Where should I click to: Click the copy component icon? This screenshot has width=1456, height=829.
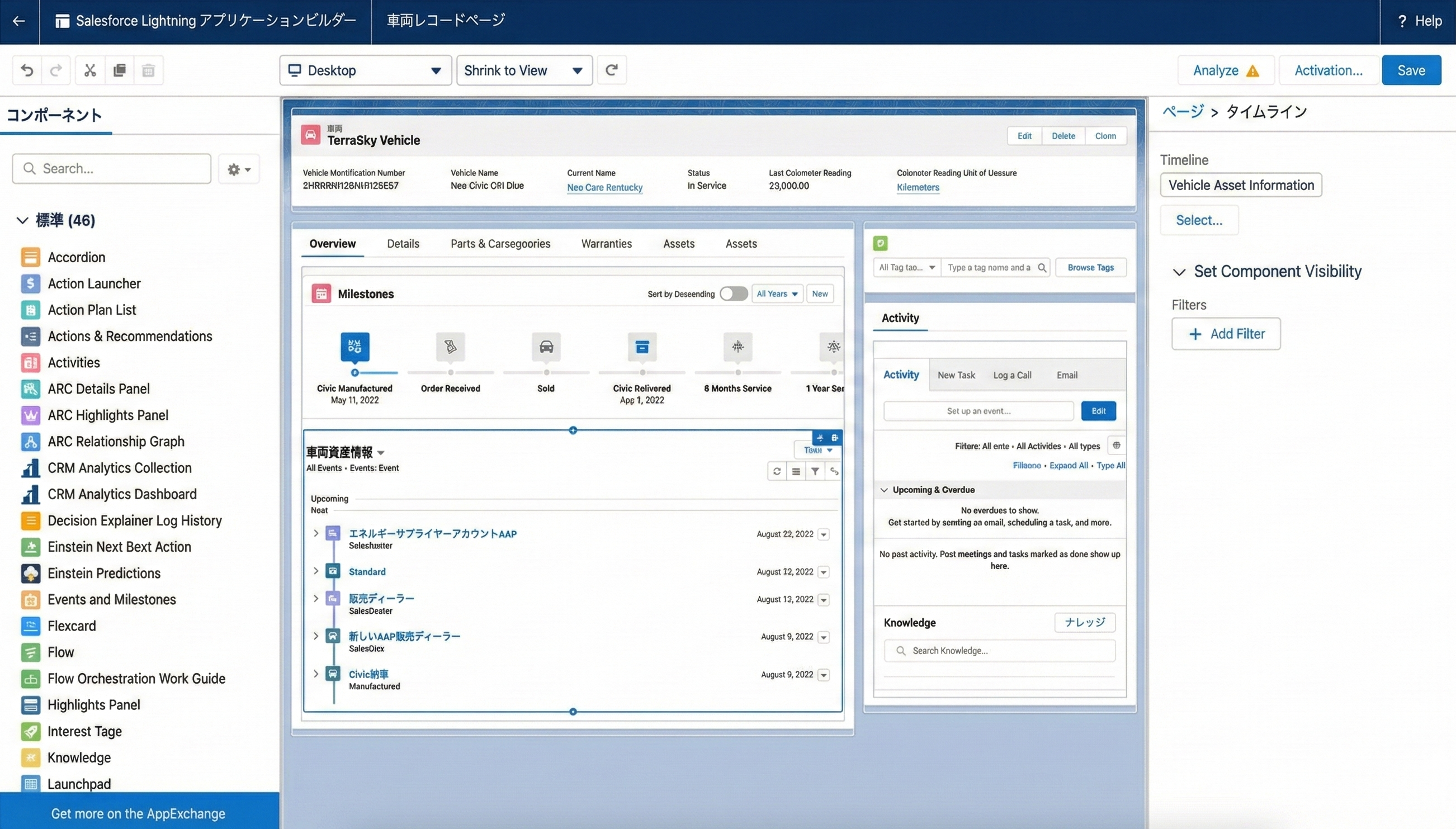click(120, 70)
